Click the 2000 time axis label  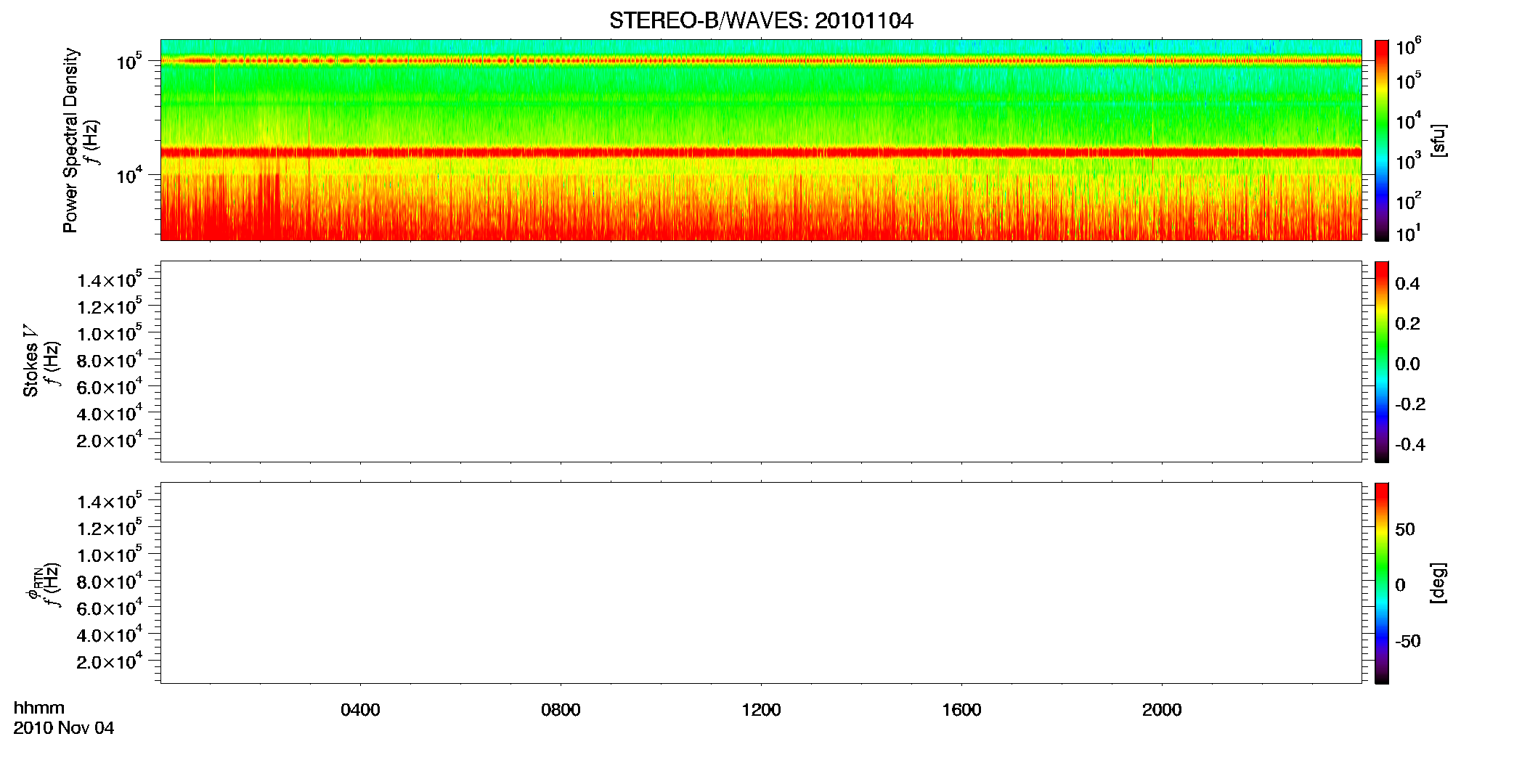[x=1162, y=710]
